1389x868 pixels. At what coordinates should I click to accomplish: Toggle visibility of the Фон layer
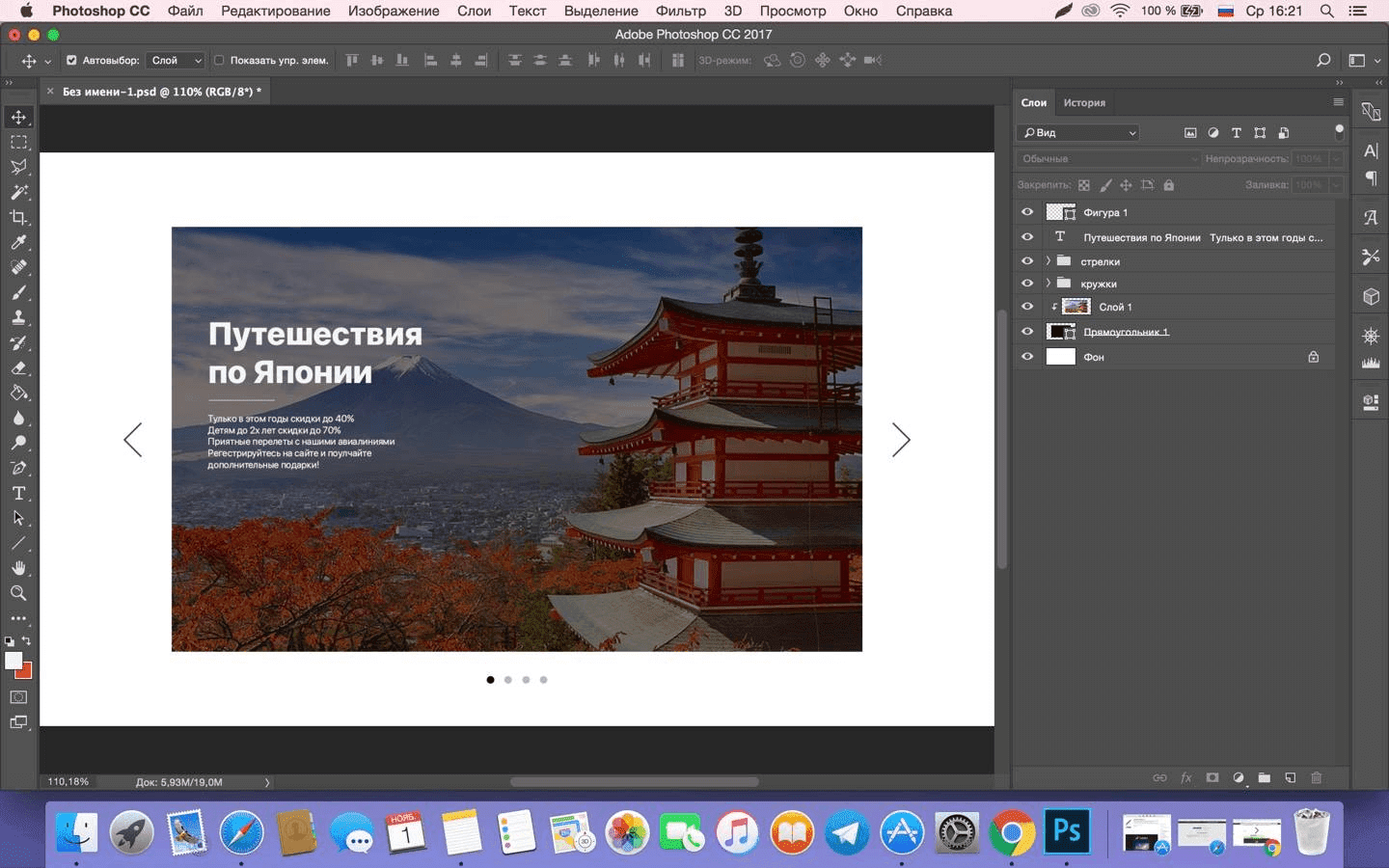pos(1027,357)
